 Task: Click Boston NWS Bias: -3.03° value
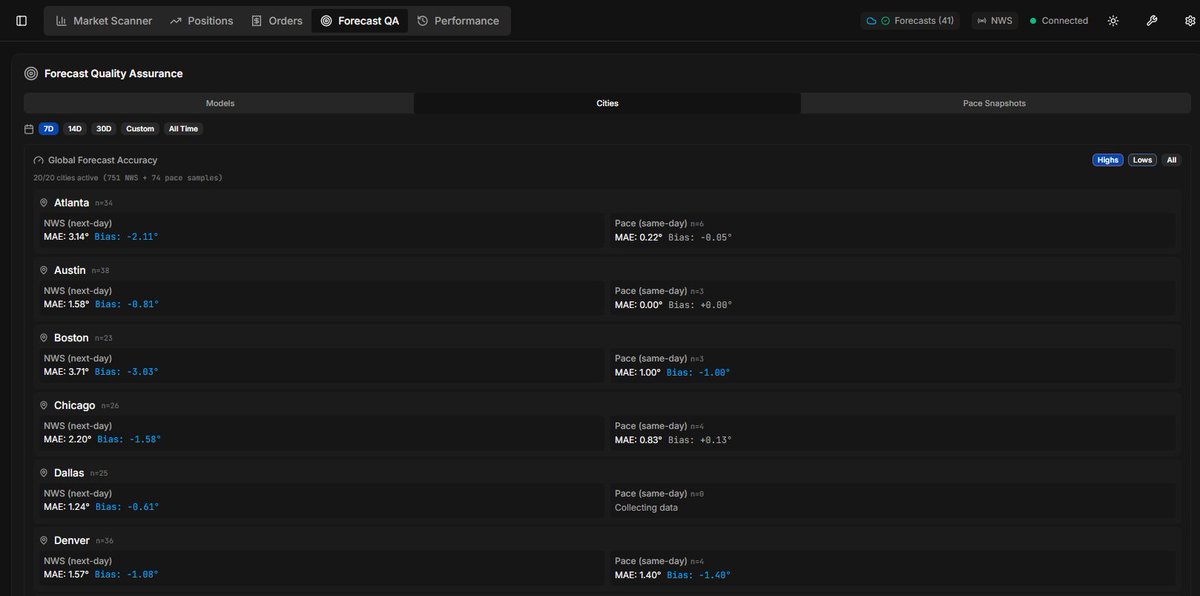coord(127,372)
